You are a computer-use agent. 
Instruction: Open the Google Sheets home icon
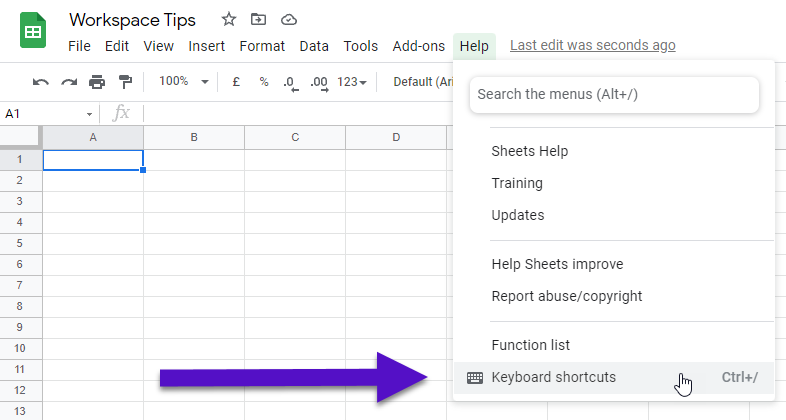coord(33,31)
